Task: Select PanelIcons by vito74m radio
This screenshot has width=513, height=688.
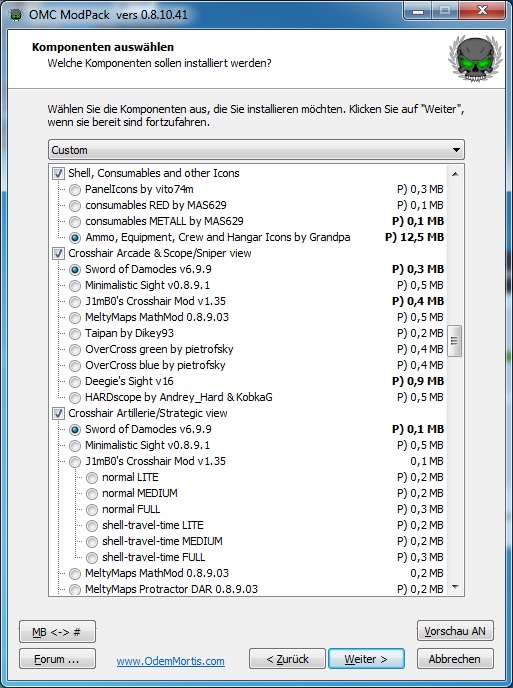Action: (75, 190)
